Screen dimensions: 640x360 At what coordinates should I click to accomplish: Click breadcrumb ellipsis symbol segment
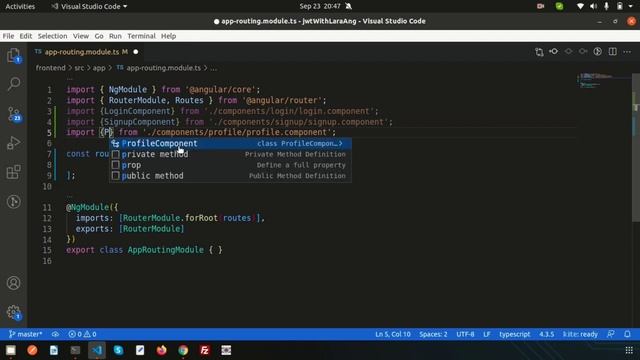coord(213,68)
